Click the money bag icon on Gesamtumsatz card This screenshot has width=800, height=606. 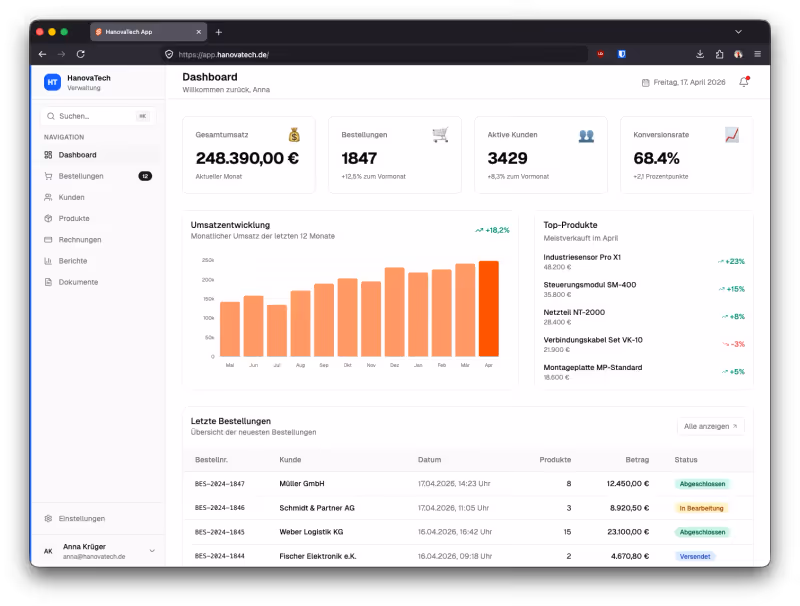(294, 135)
